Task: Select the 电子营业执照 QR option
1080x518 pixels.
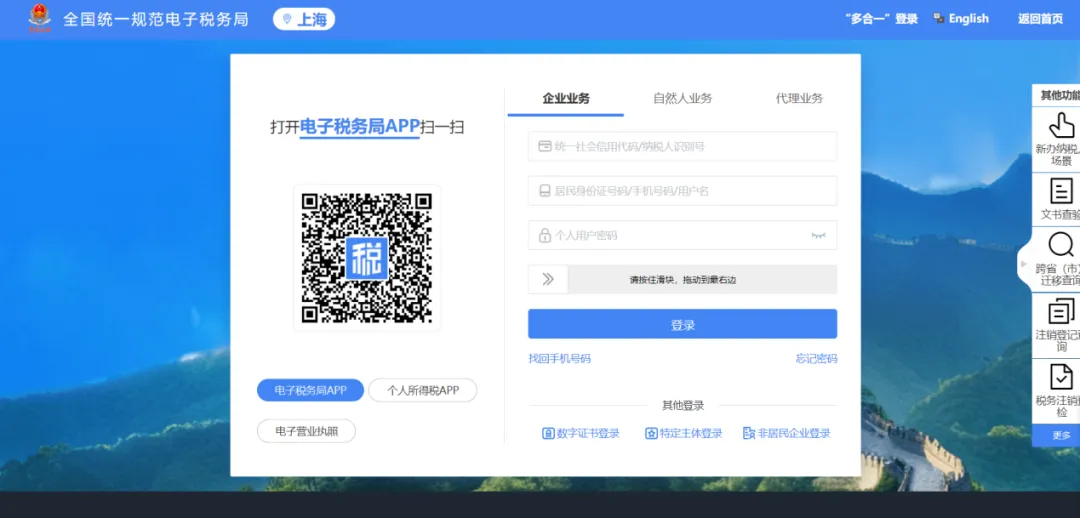Action: point(307,431)
